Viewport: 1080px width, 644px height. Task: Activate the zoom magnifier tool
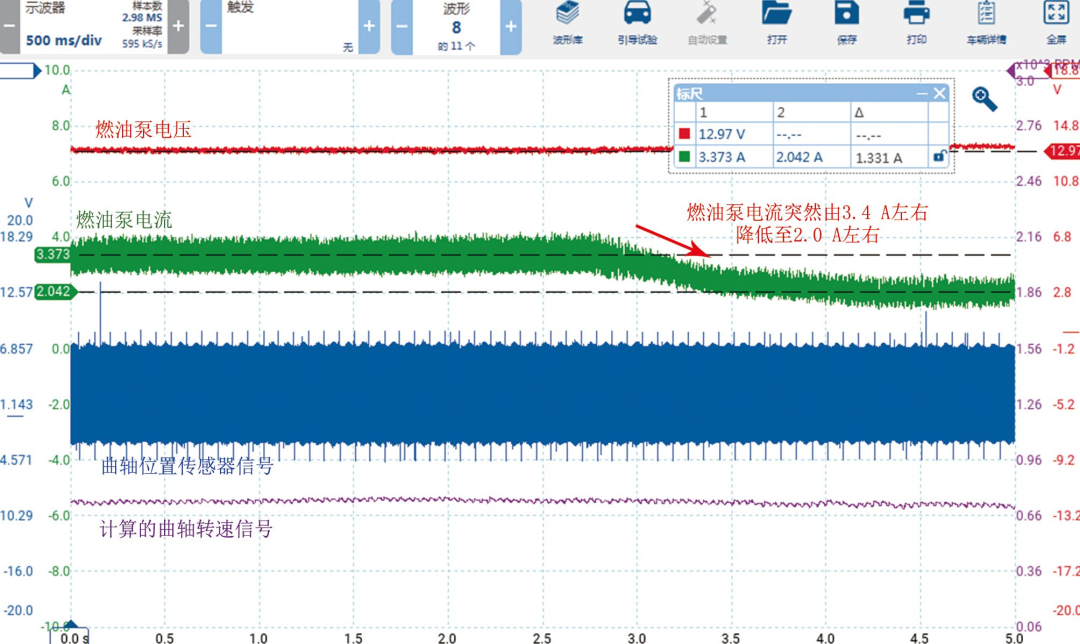[x=982, y=98]
